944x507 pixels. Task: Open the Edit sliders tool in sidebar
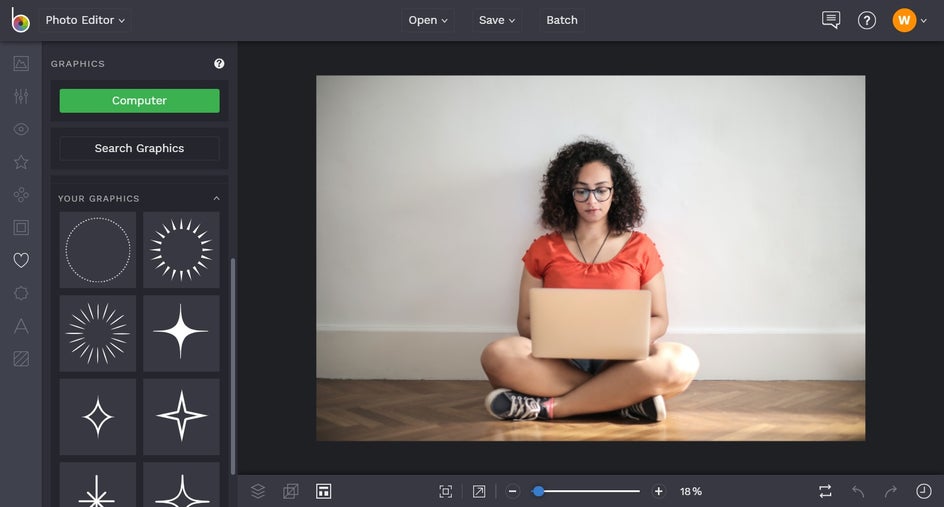pos(21,96)
